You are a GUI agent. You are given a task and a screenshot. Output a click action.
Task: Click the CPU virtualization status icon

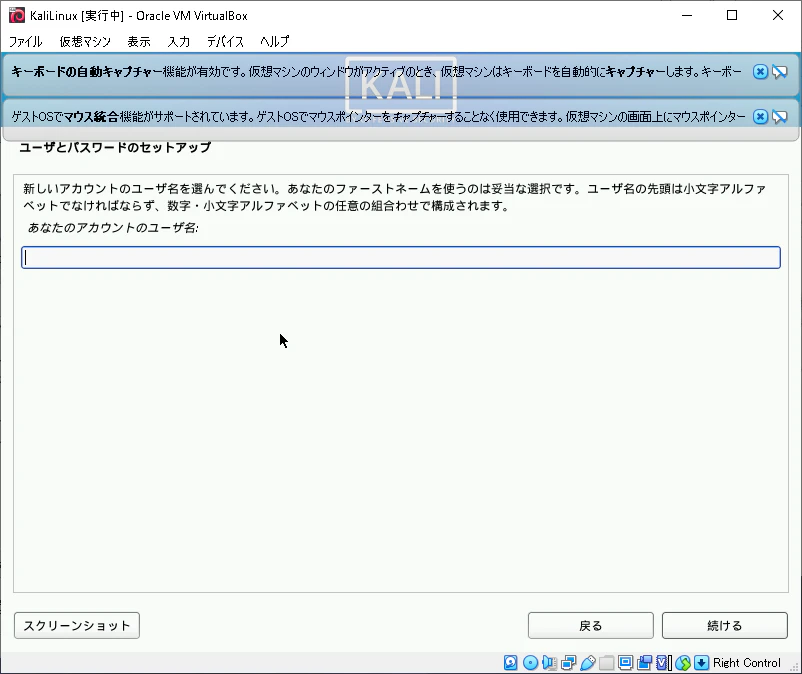click(x=663, y=663)
